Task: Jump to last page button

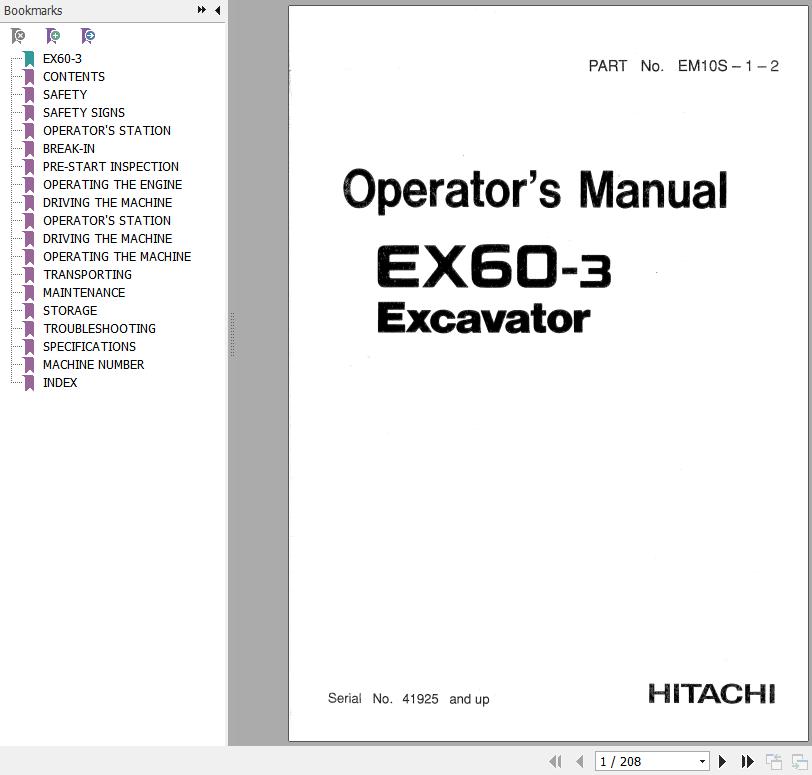Action: (747, 761)
